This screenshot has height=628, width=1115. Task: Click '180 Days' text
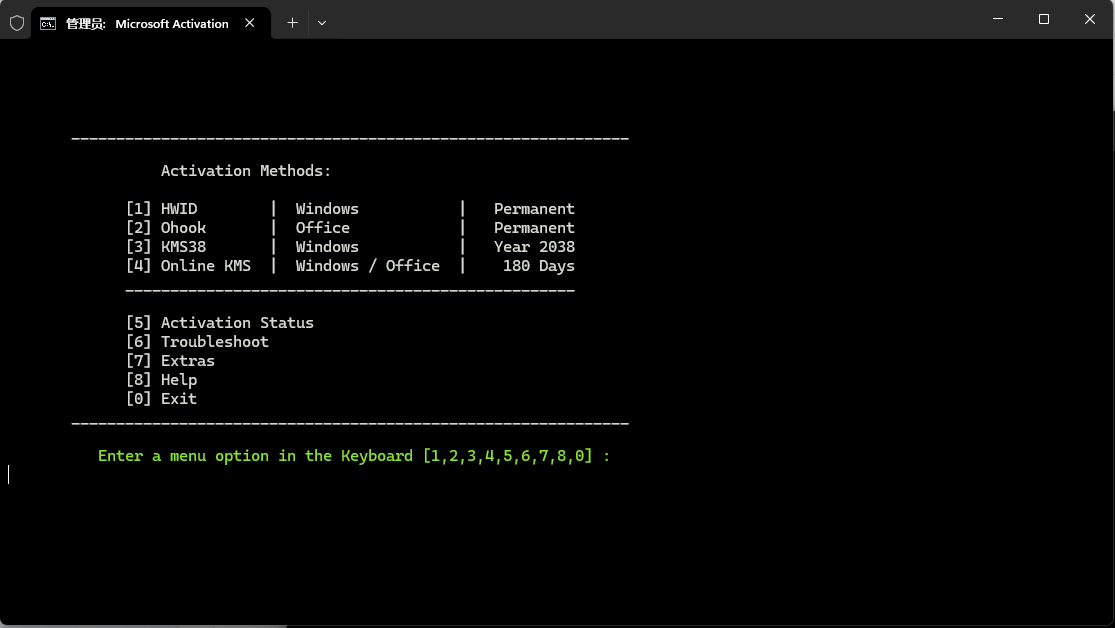tap(538, 266)
